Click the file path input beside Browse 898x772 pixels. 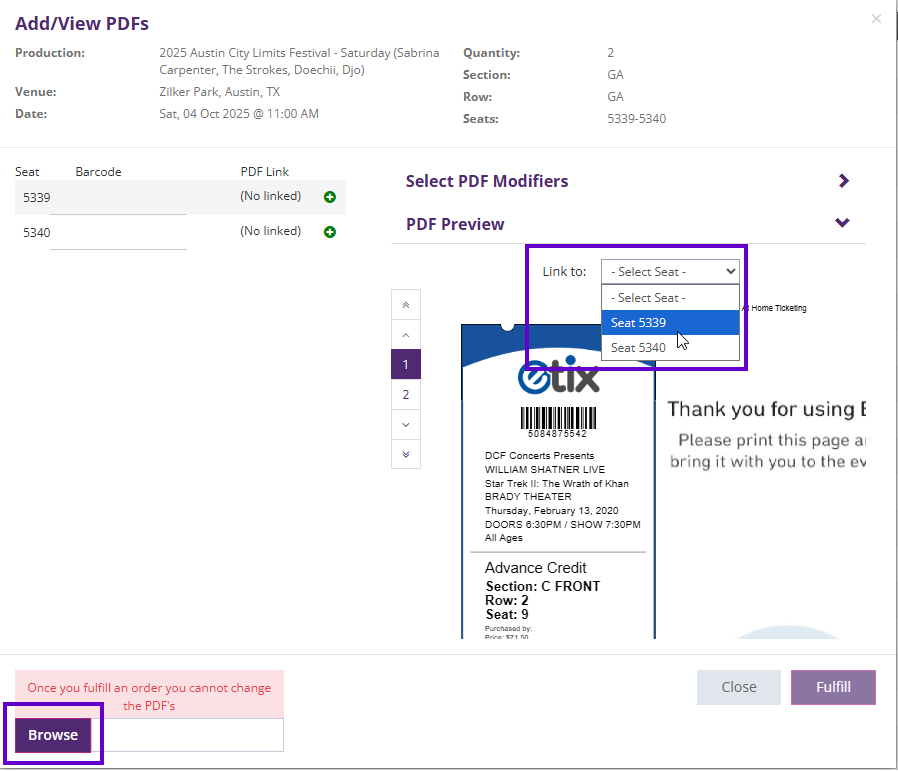tap(190, 734)
